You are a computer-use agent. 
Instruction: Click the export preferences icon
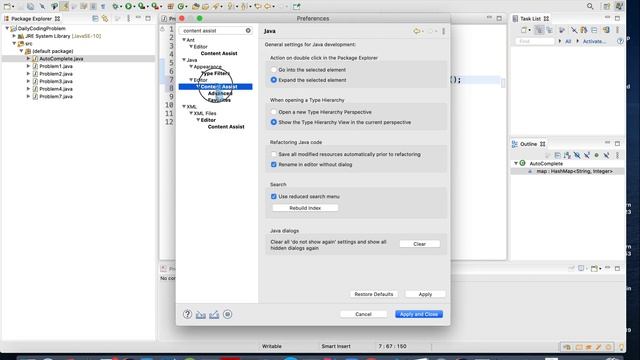(214, 315)
